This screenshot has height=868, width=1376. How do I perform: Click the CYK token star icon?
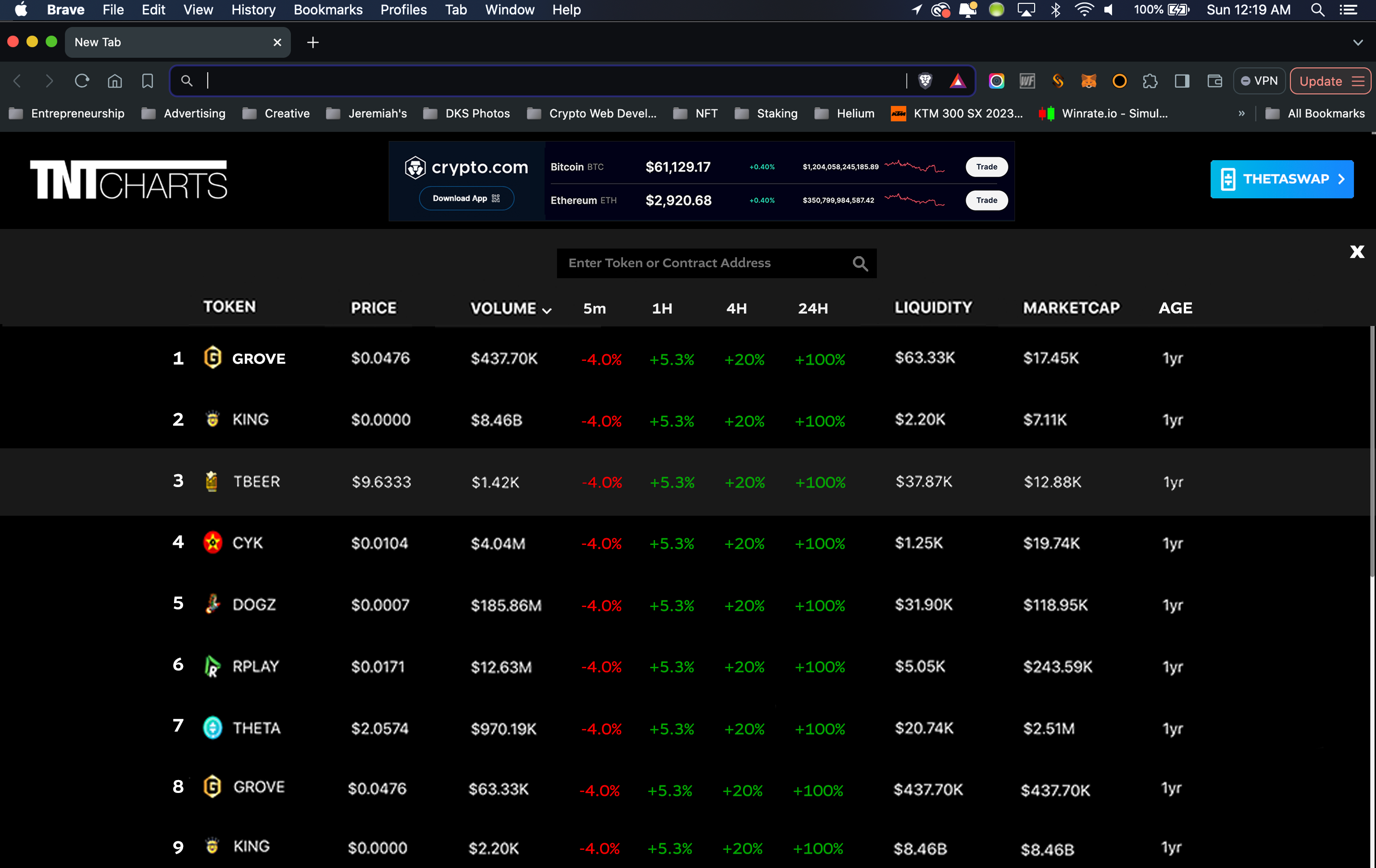tap(213, 542)
